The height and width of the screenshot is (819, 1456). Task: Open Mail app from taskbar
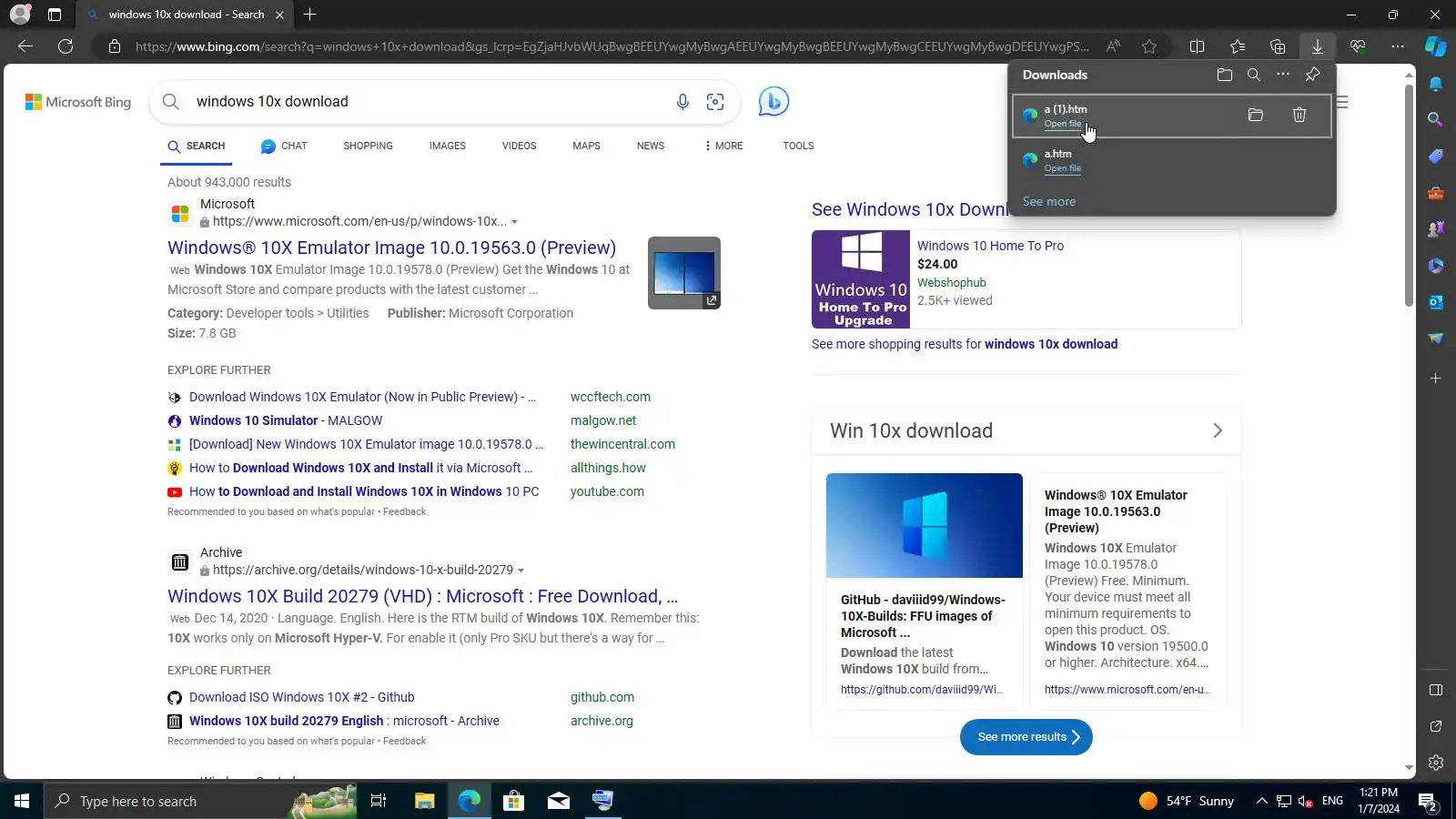(559, 801)
